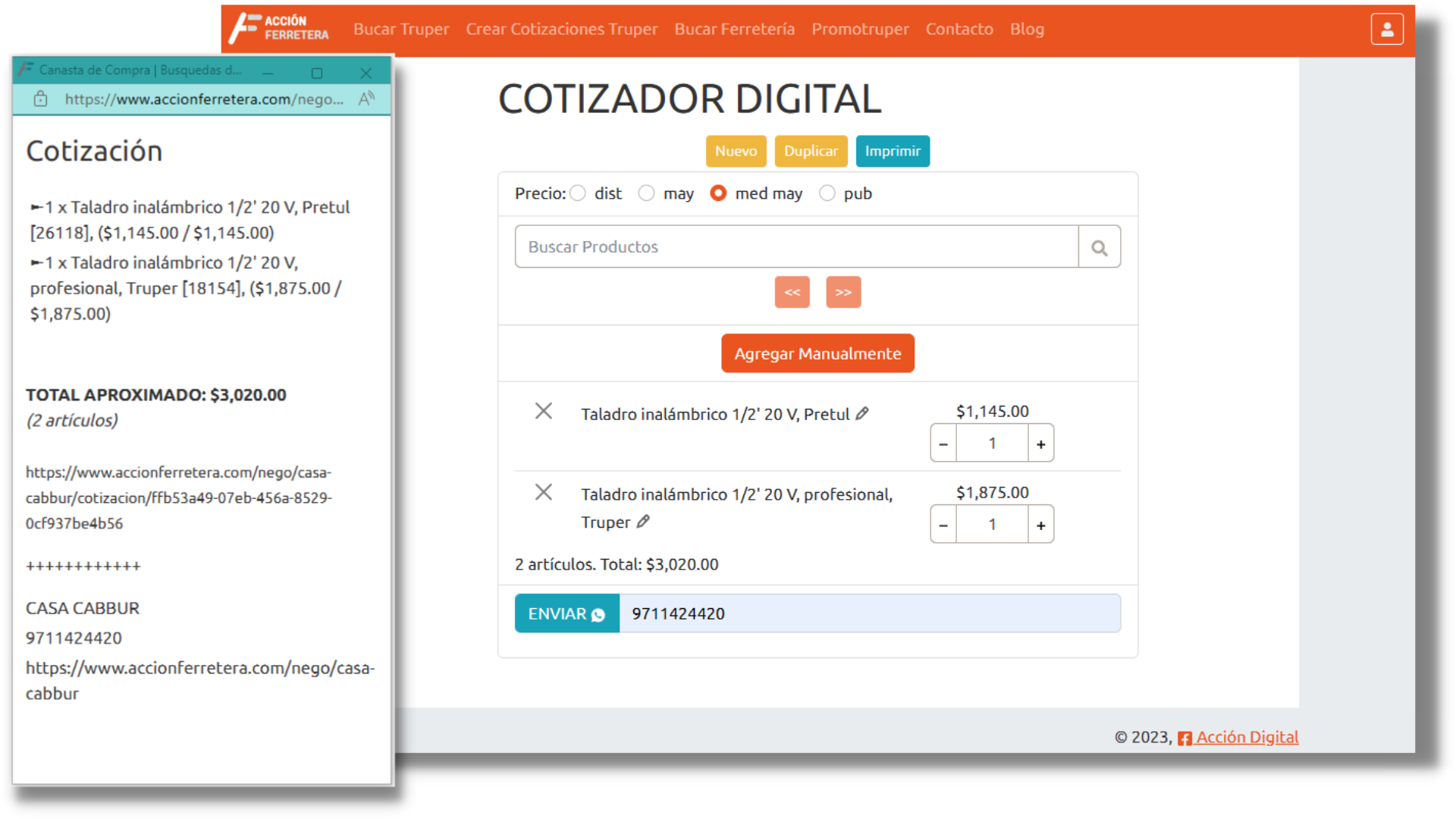The image size is (1456, 819).
Task: Remove the Pretul drill item with X
Action: (543, 411)
